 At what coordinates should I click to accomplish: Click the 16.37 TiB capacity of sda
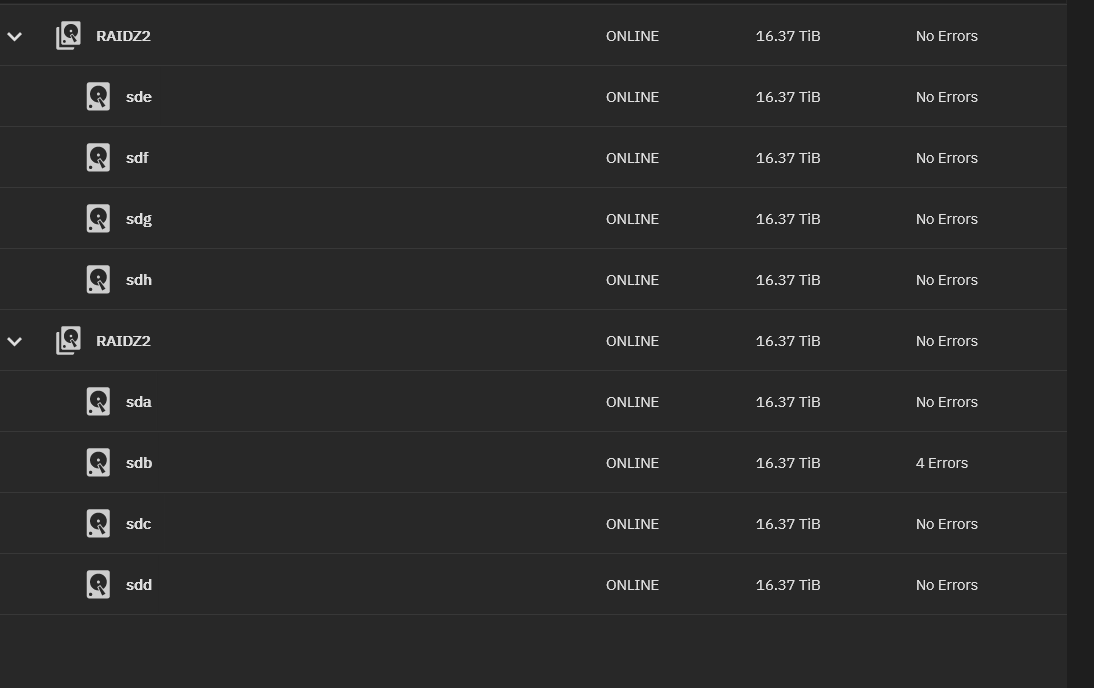click(x=788, y=402)
